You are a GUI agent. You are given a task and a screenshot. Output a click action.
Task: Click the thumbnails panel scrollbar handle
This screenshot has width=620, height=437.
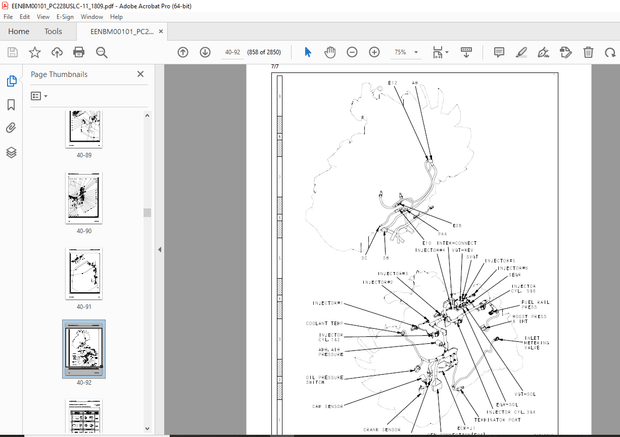click(147, 213)
